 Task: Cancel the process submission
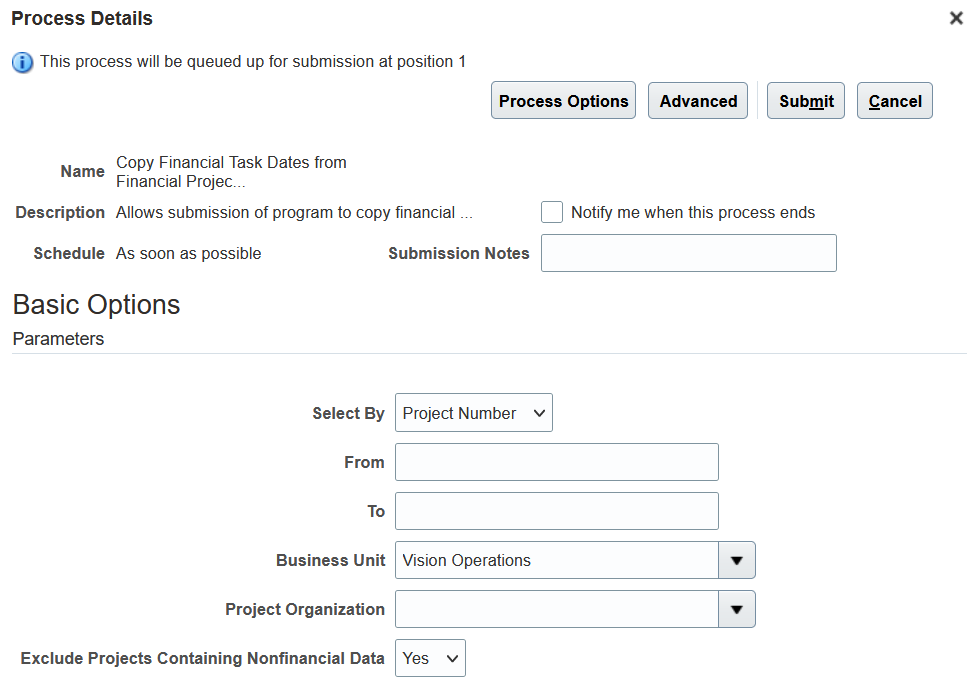(x=894, y=101)
